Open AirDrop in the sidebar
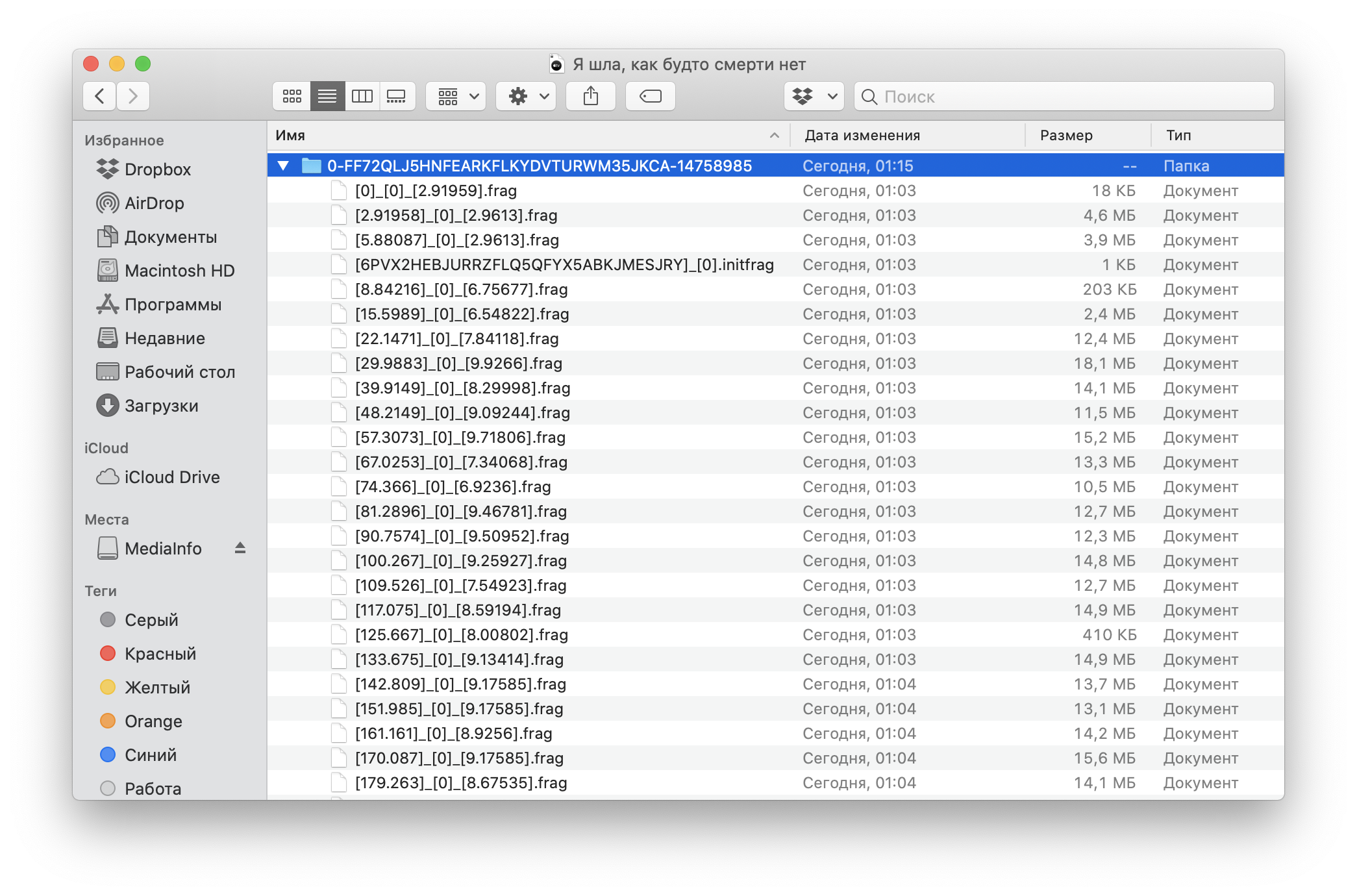This screenshot has width=1357, height=896. tap(154, 203)
